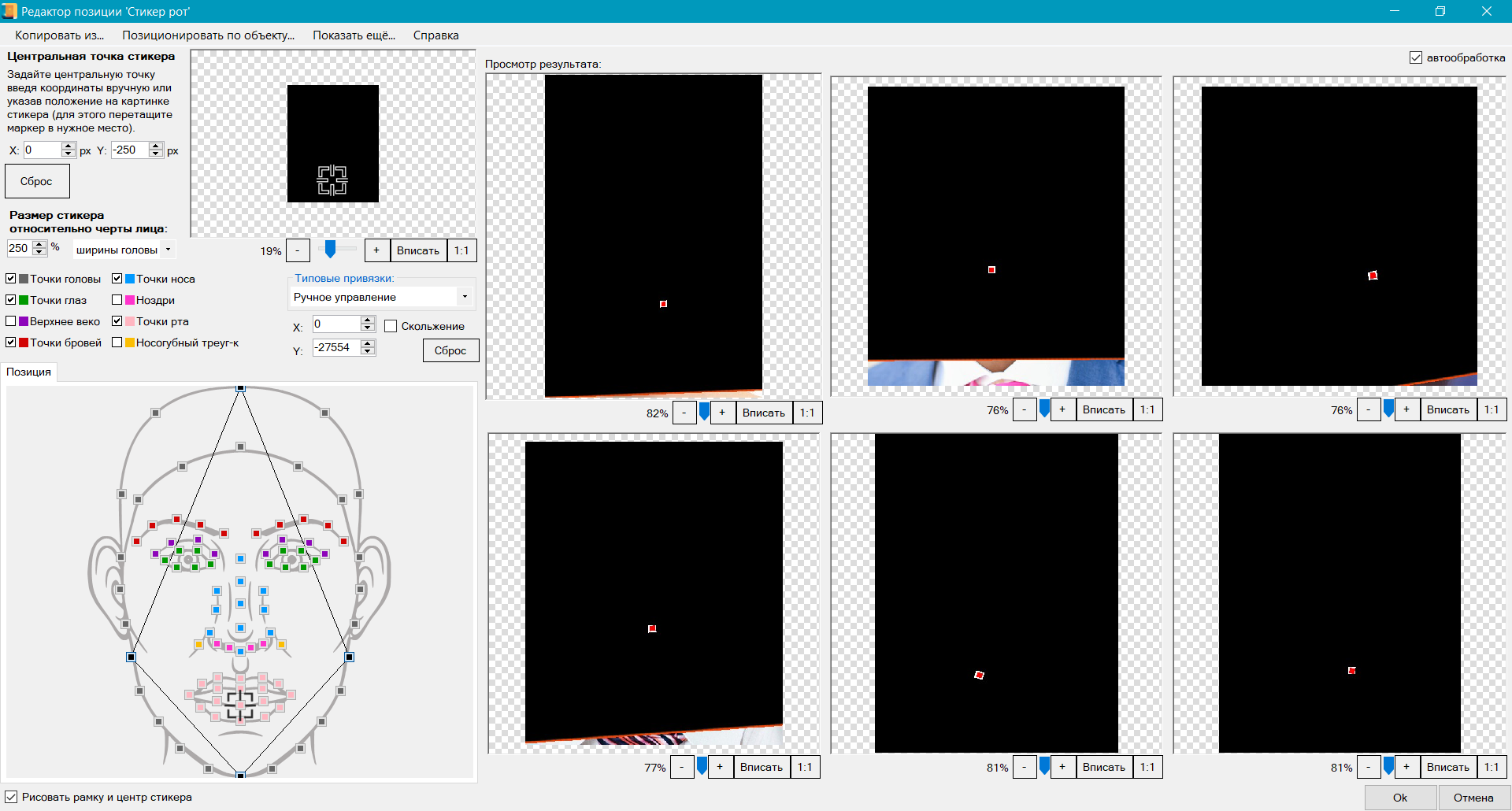Click the center point Y field showing -250
The width and height of the screenshot is (1512, 811).
(x=130, y=150)
